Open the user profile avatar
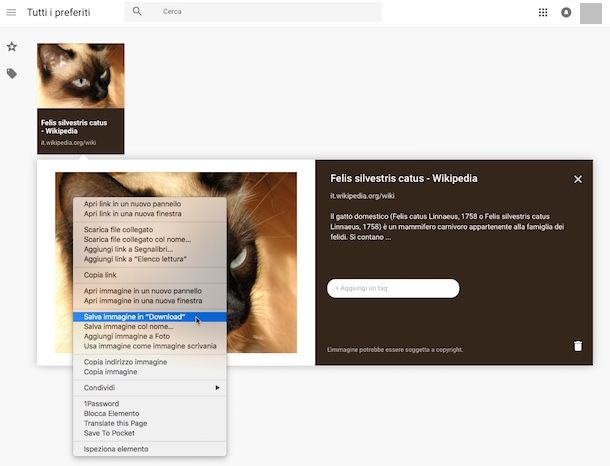The image size is (610, 466). 592,12
